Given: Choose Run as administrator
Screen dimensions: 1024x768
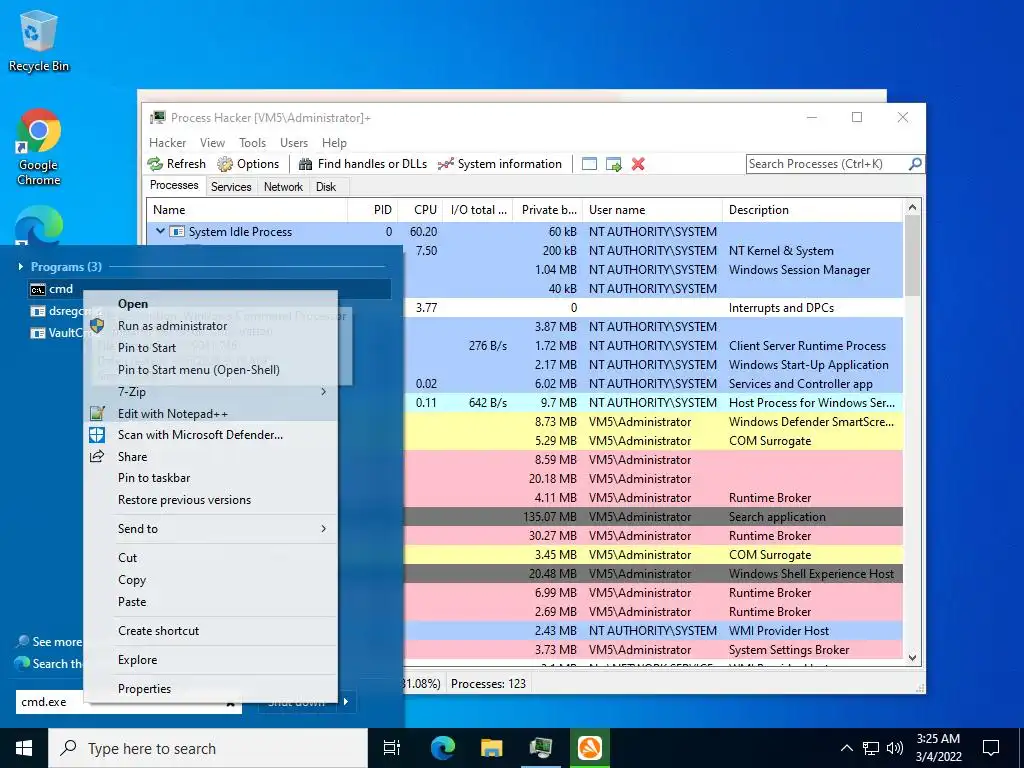Looking at the screenshot, I should [x=172, y=325].
